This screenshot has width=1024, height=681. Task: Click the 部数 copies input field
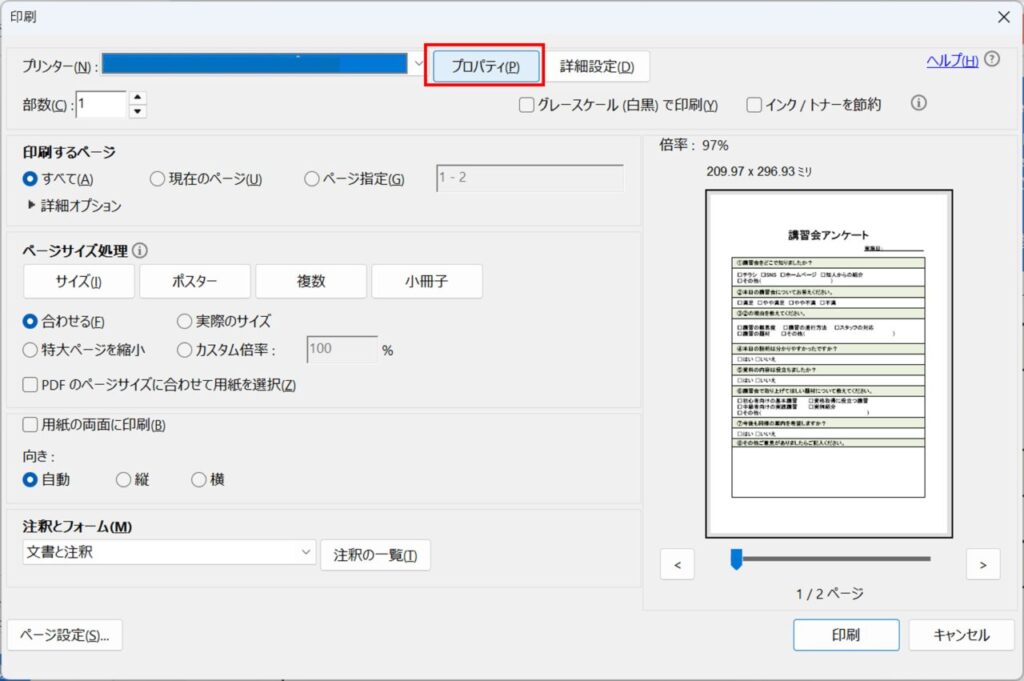pyautogui.click(x=101, y=104)
